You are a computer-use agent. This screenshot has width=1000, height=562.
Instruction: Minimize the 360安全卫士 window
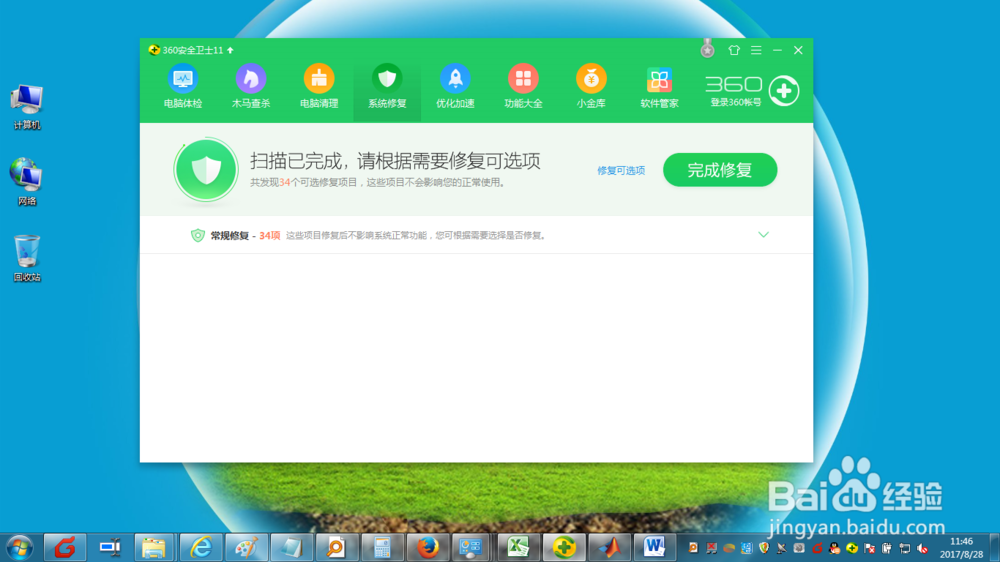tap(777, 50)
